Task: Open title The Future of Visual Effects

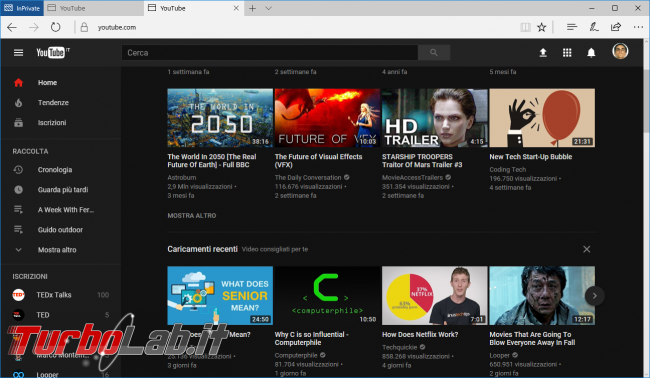Action: pos(318,160)
